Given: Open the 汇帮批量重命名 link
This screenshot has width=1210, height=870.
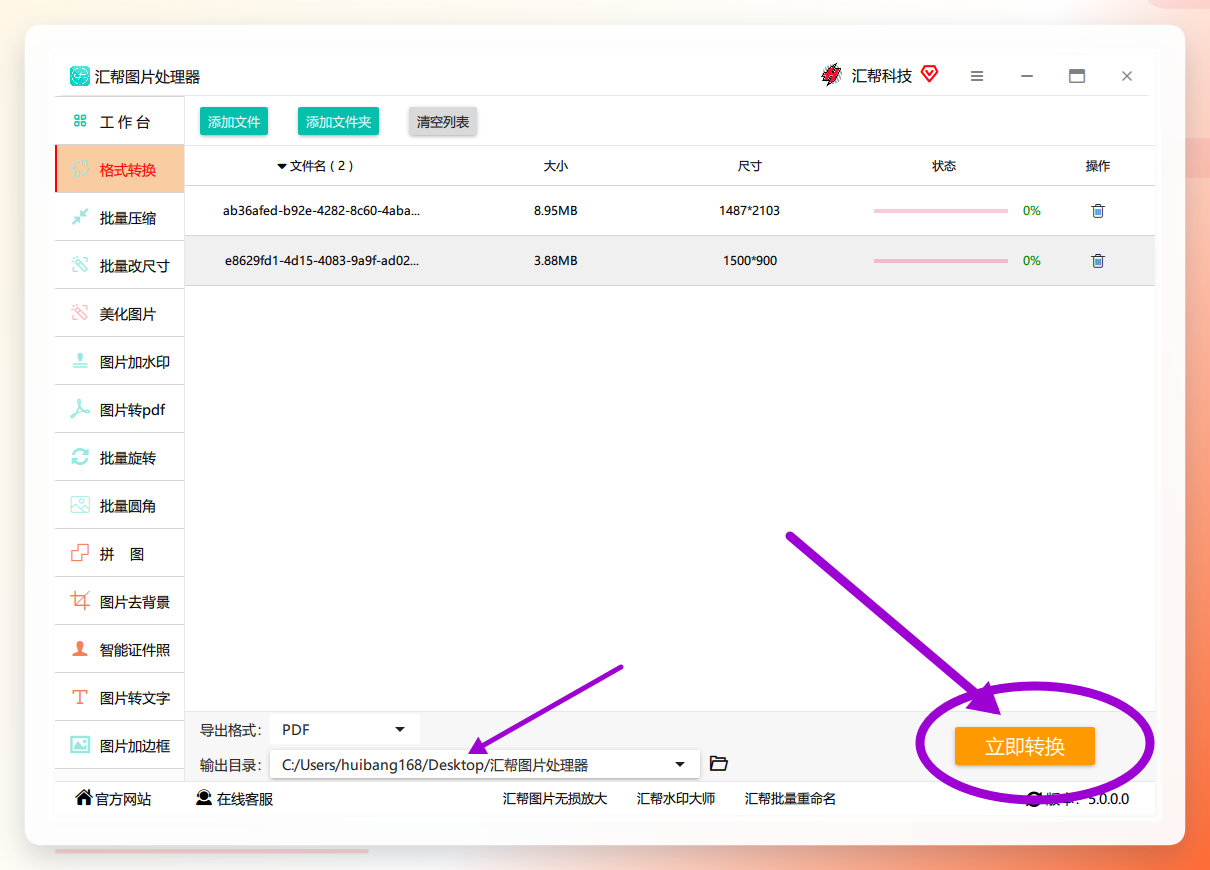Looking at the screenshot, I should (790, 799).
